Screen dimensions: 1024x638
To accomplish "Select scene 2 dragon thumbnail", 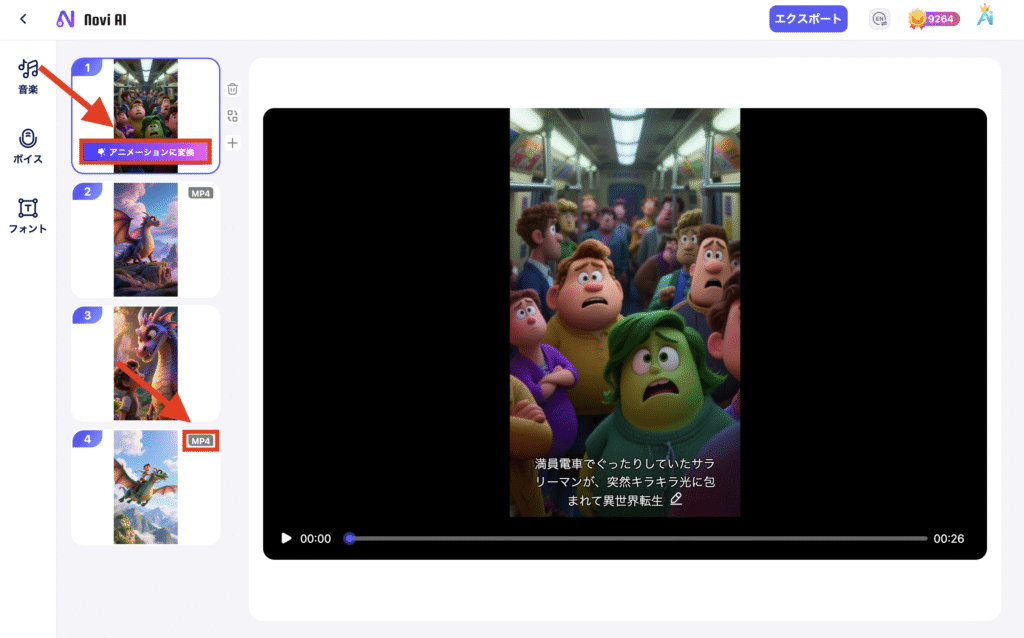I will coord(146,240).
